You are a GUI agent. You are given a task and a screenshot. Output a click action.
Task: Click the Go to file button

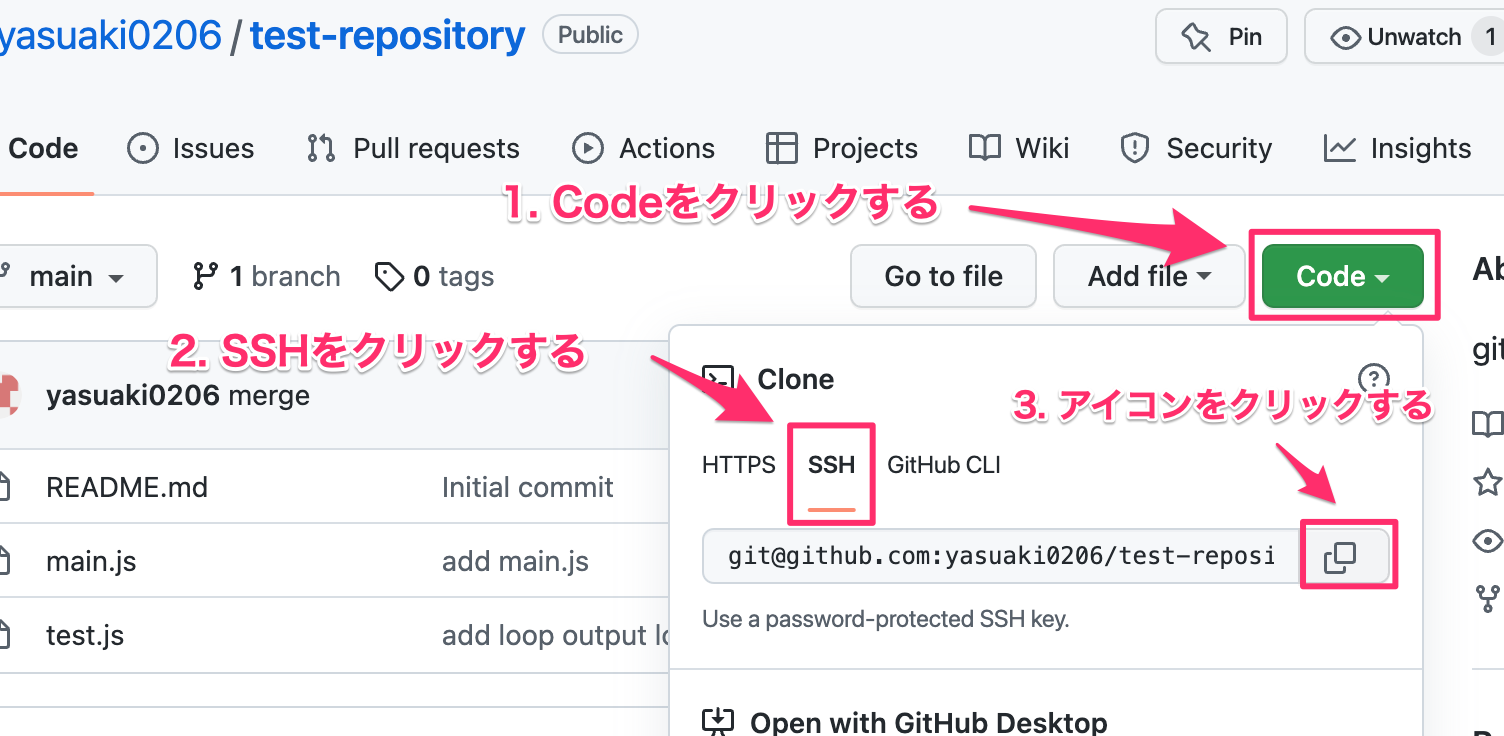click(x=942, y=276)
